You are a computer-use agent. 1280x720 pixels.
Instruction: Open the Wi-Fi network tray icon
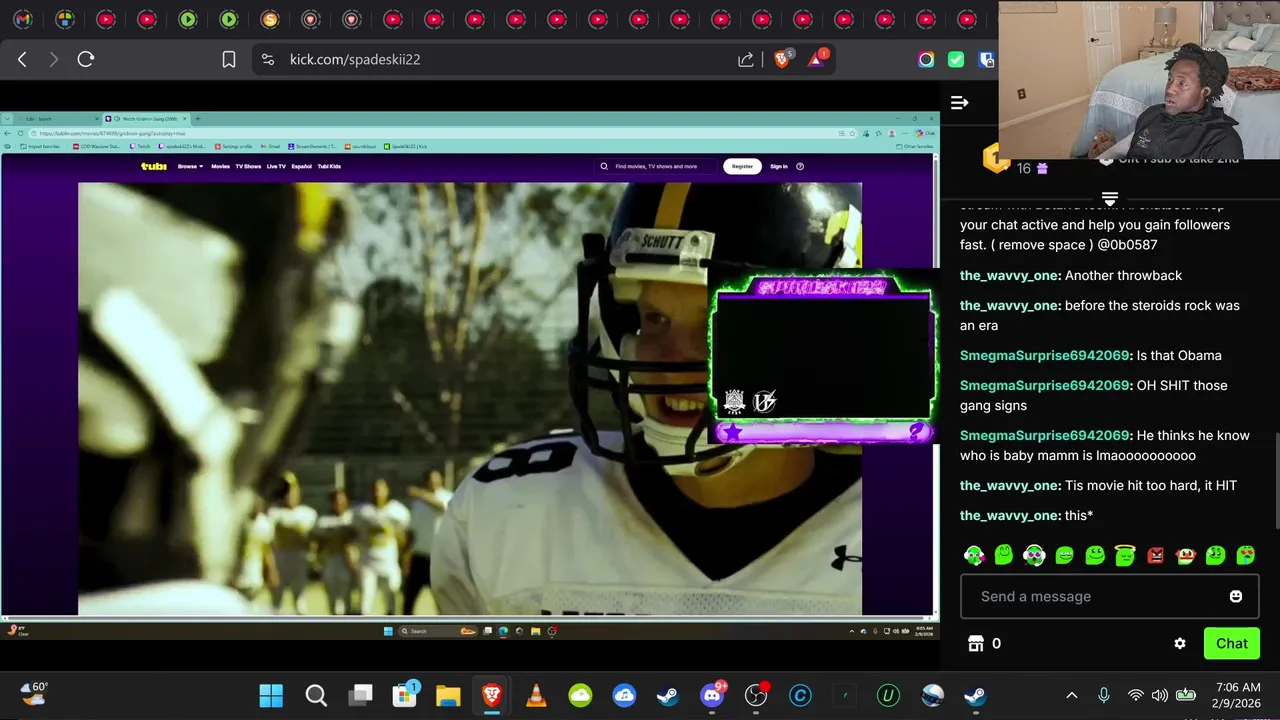(x=1135, y=695)
